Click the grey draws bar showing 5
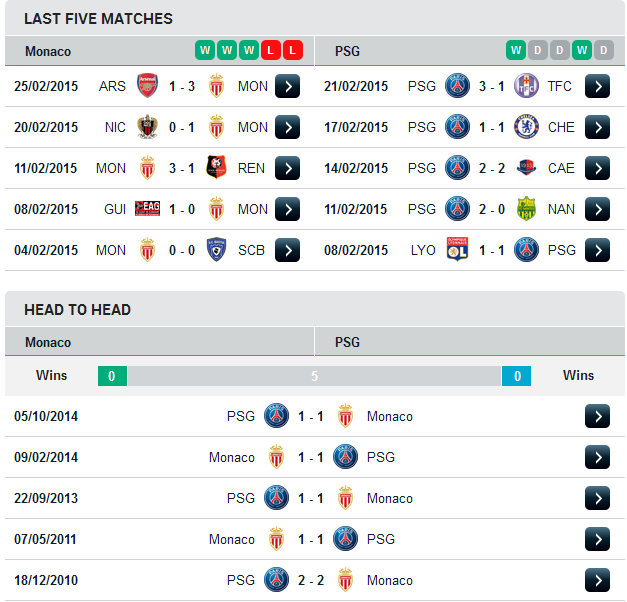Image resolution: width=627 pixels, height=602 pixels. tap(314, 376)
